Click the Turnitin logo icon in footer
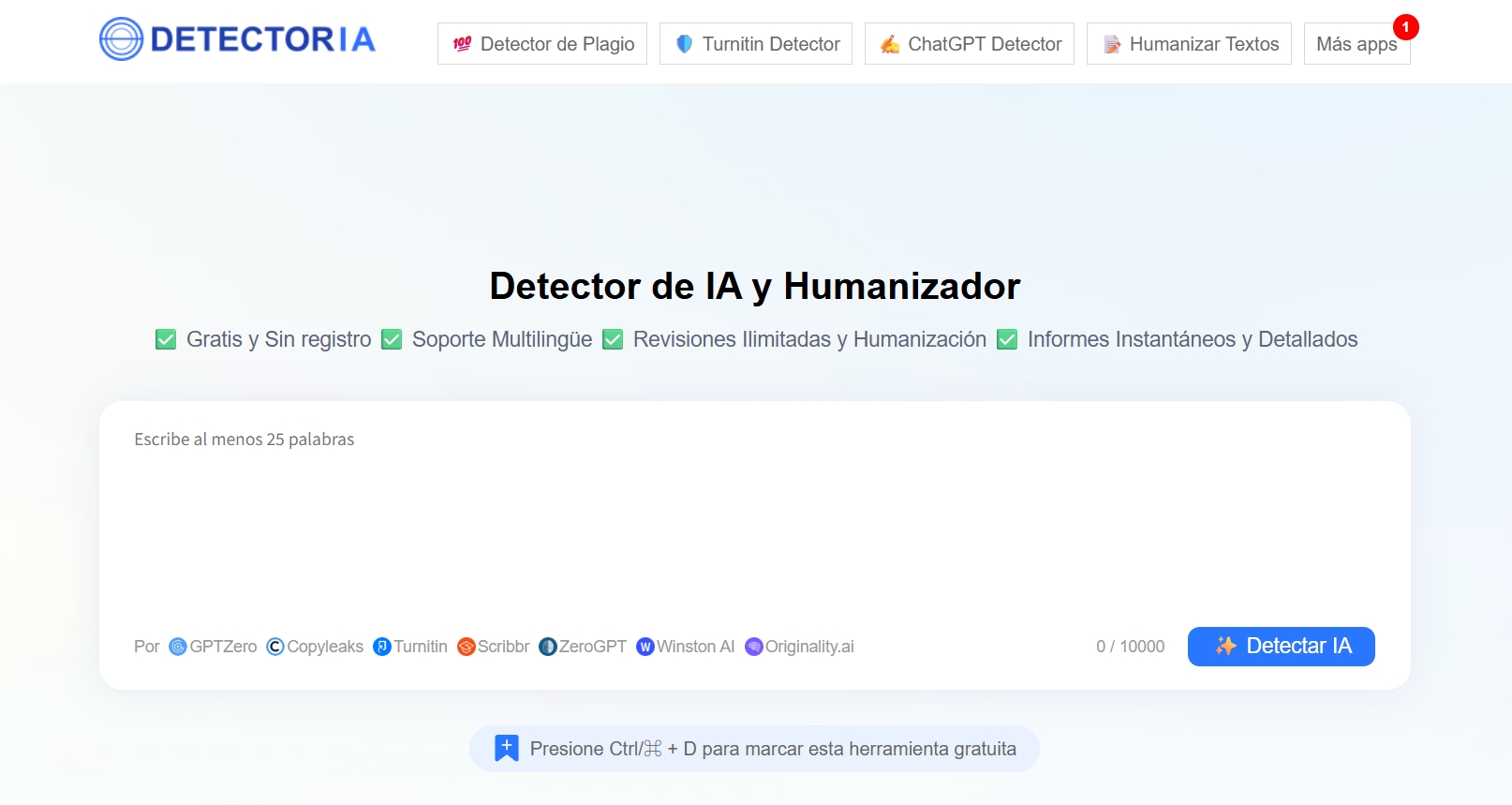Viewport: 1512px width, 805px height. 382,647
